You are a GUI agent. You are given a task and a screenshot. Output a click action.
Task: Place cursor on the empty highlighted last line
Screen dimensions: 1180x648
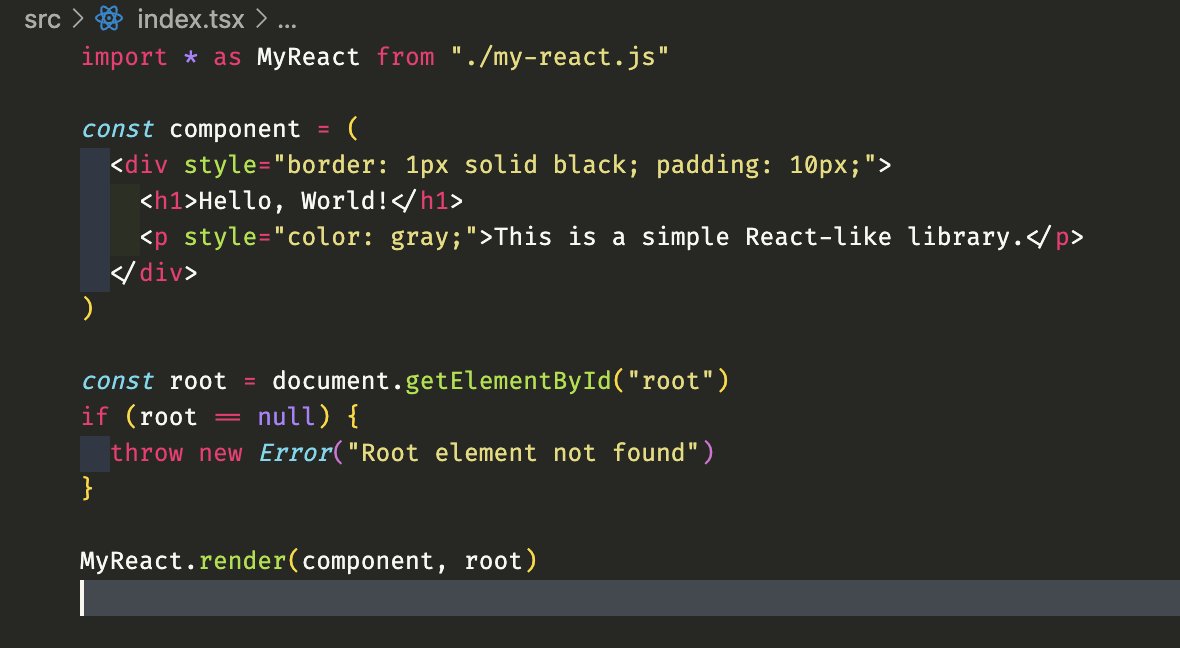click(x=630, y=598)
